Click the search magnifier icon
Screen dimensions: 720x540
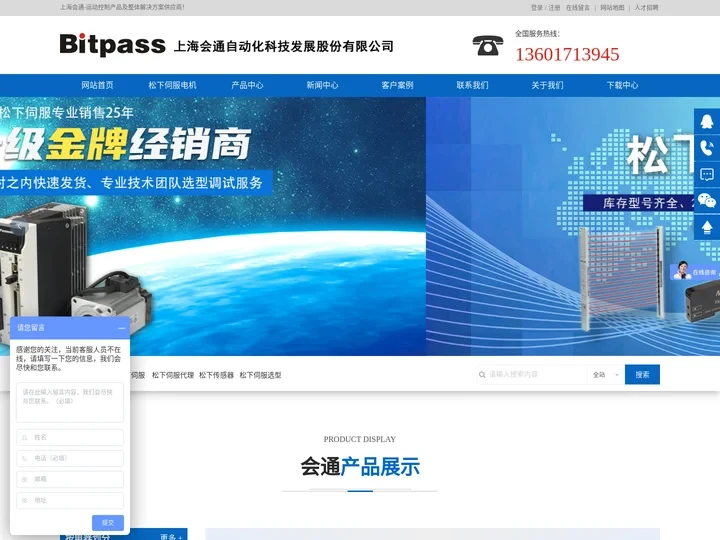(482, 375)
